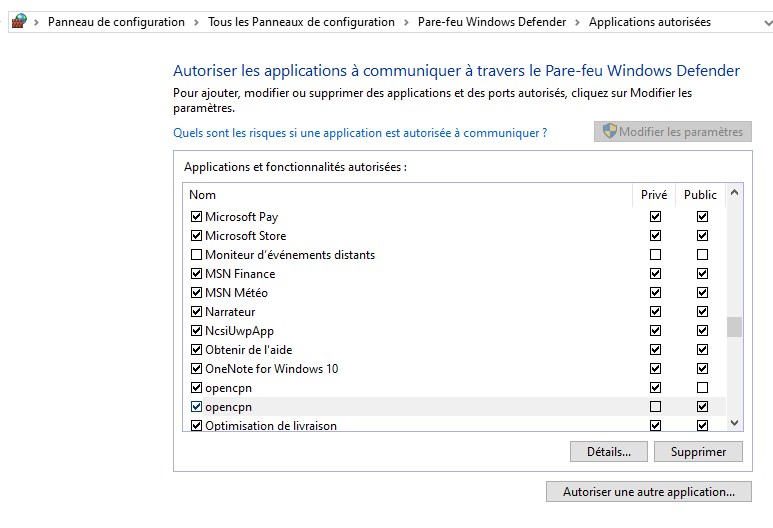
Task: Toggle Public for OneNote for Windows 10
Action: tap(703, 368)
